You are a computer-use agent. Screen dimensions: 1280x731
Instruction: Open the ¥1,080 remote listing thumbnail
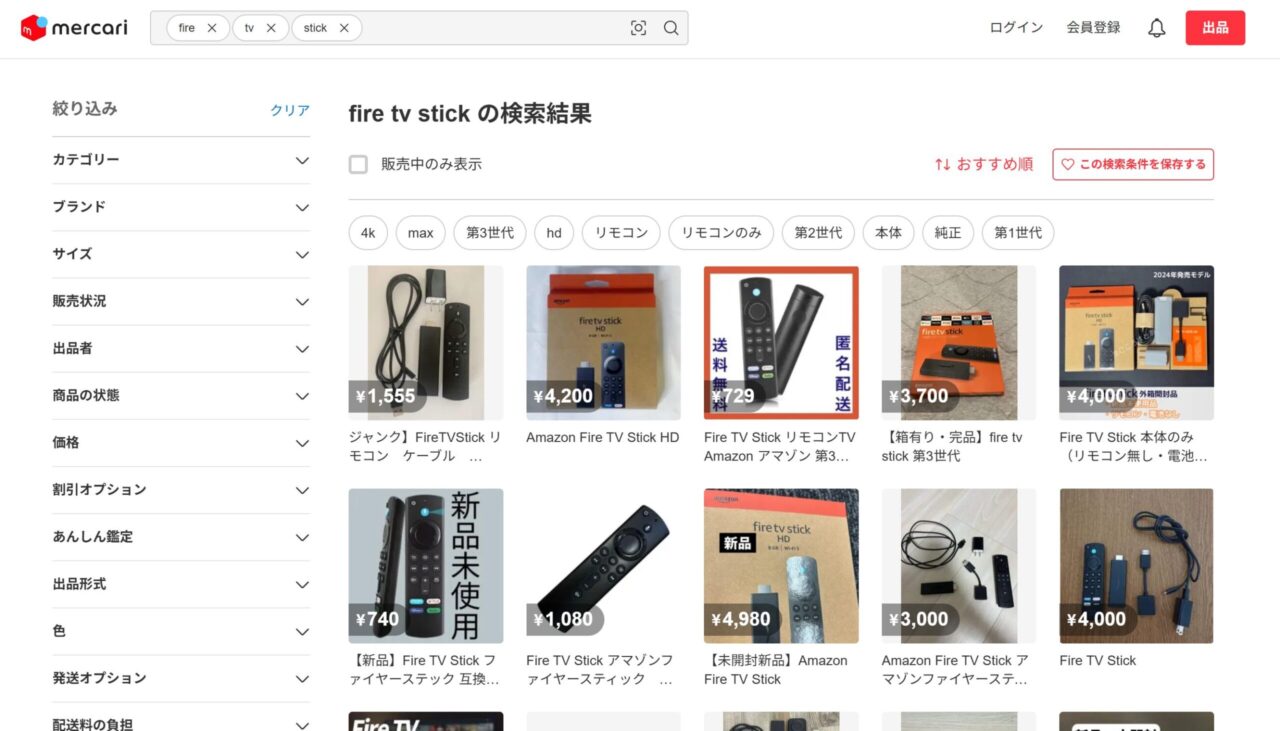603,566
